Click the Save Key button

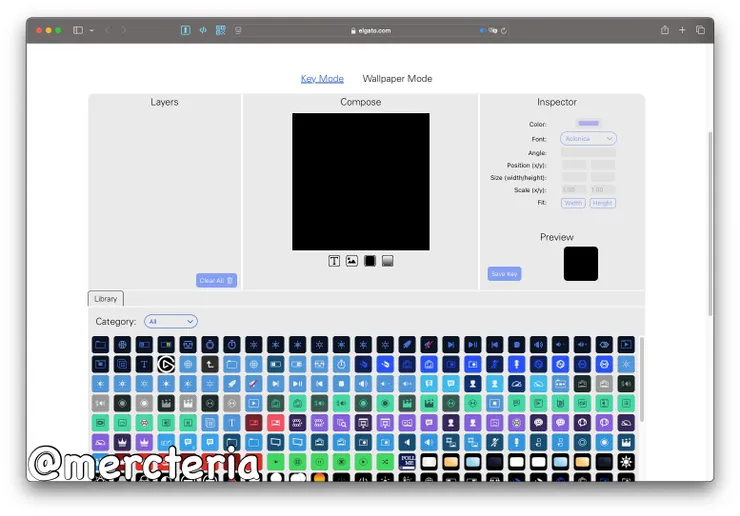[x=505, y=274]
